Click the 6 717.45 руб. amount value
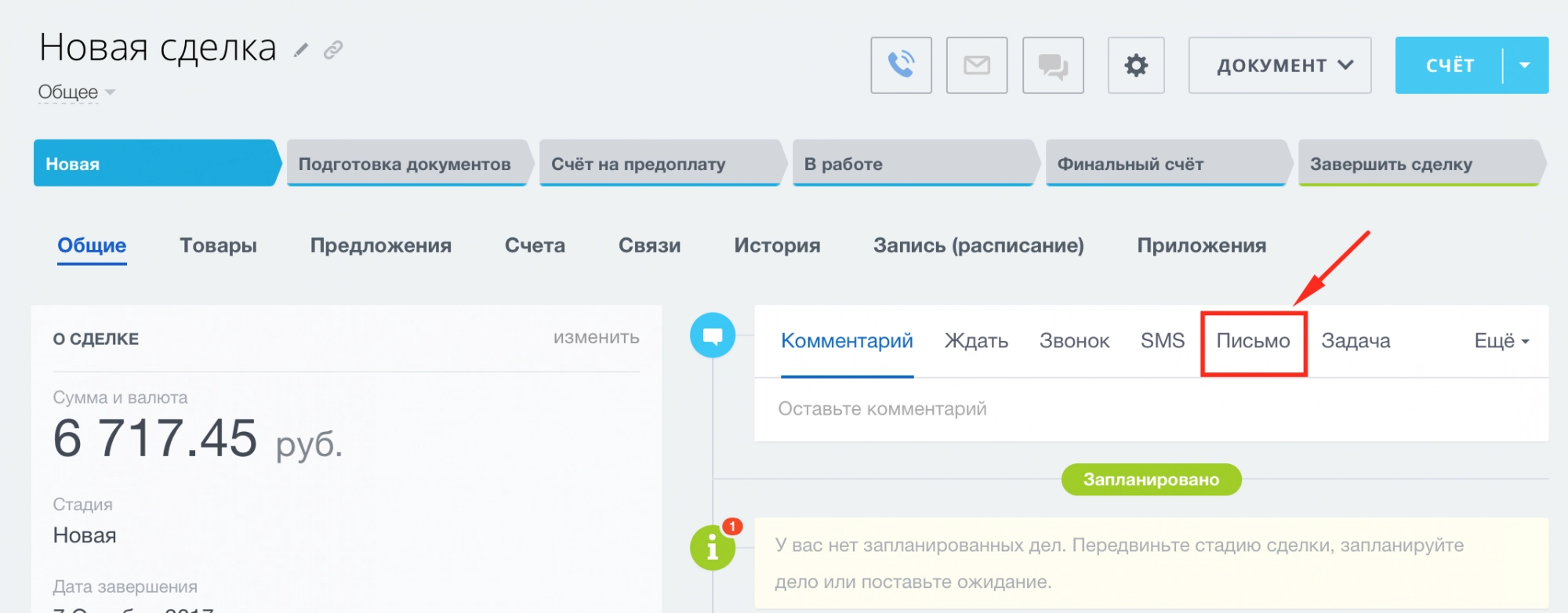1568x613 pixels. tap(198, 439)
